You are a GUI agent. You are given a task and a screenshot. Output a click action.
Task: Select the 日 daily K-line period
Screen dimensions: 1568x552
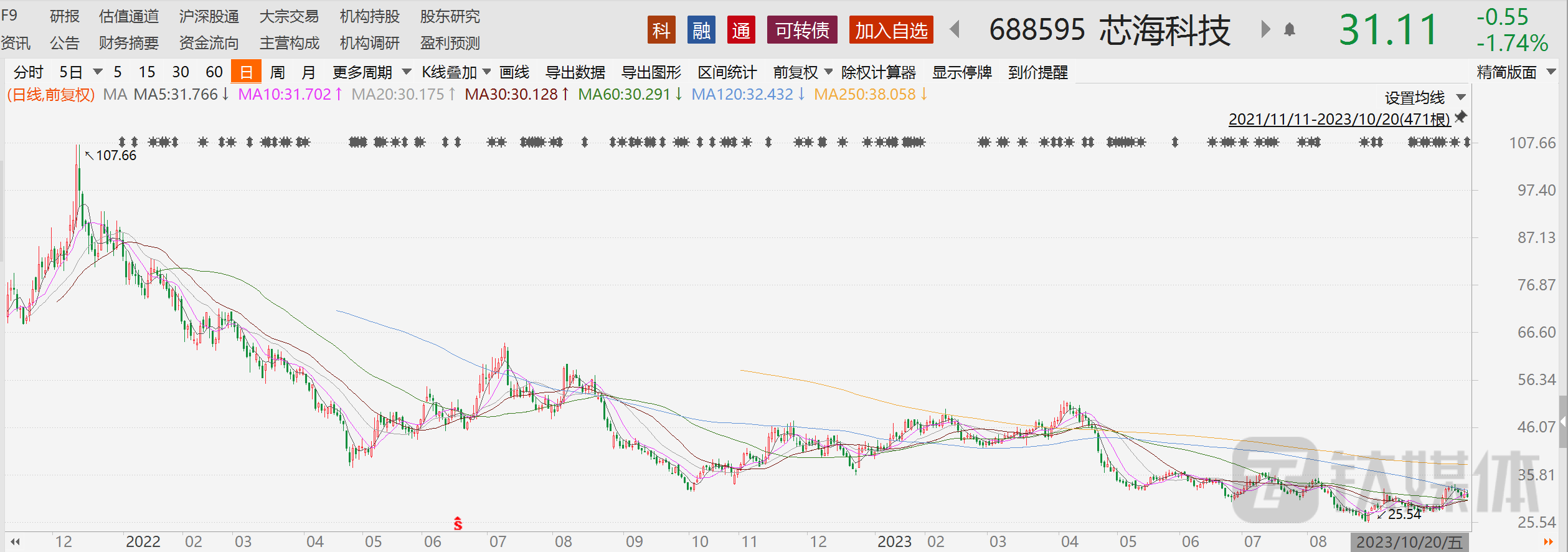click(x=246, y=72)
